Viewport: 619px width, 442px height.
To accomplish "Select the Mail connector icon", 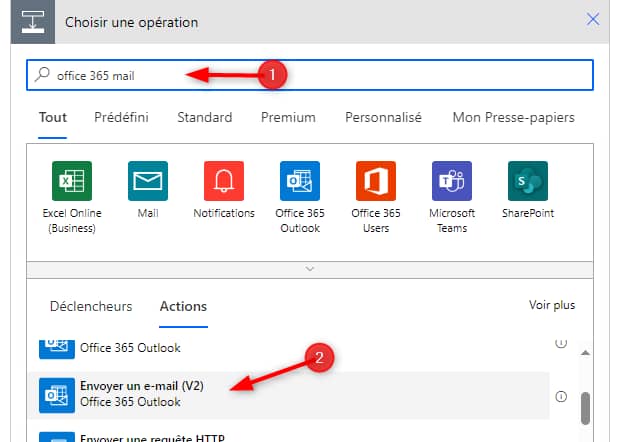I will click(x=148, y=181).
